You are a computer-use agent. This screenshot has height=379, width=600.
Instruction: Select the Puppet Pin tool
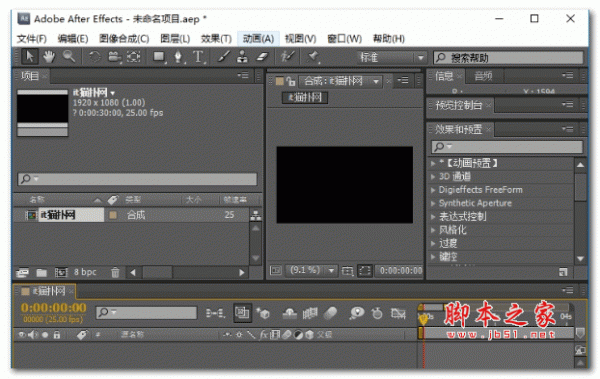click(x=313, y=57)
